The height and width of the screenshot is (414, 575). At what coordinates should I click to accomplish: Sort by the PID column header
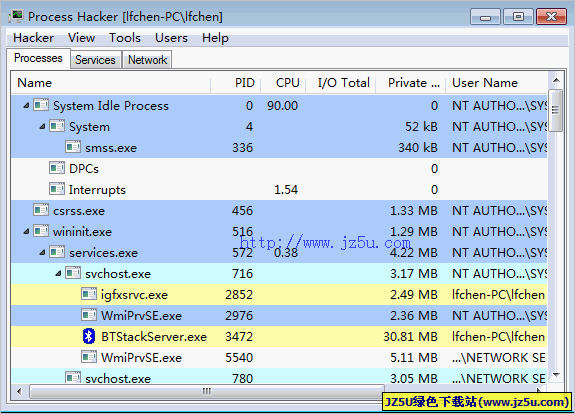pos(236,83)
